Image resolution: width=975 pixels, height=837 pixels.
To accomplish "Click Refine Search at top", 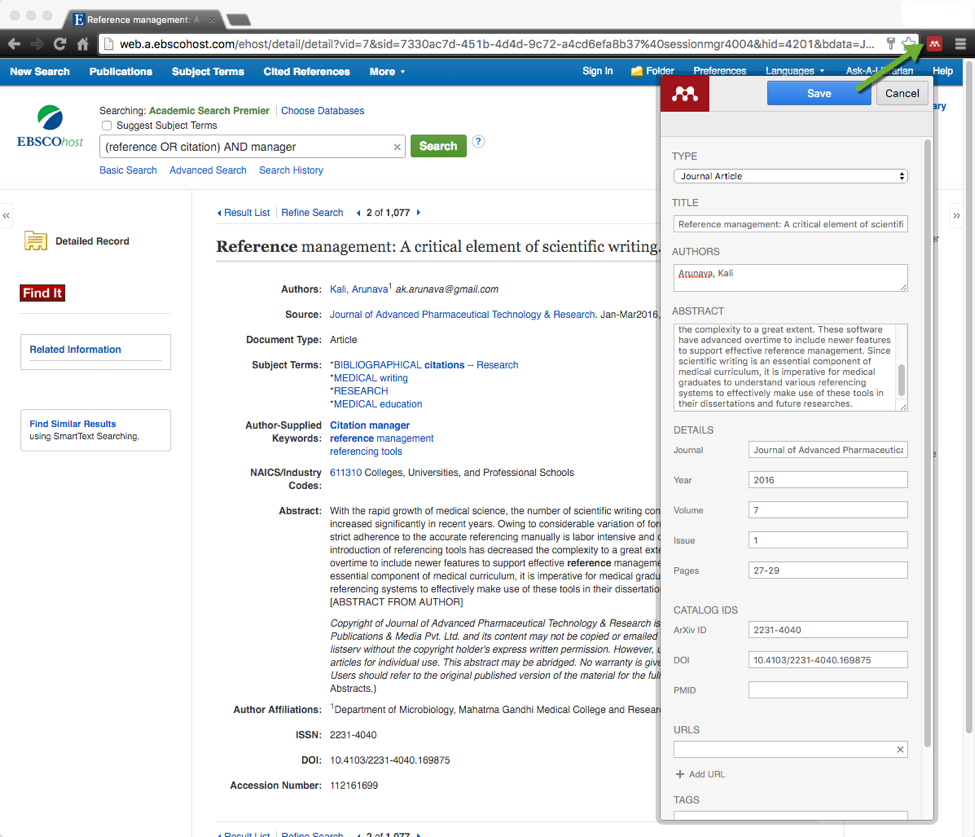I will (312, 213).
